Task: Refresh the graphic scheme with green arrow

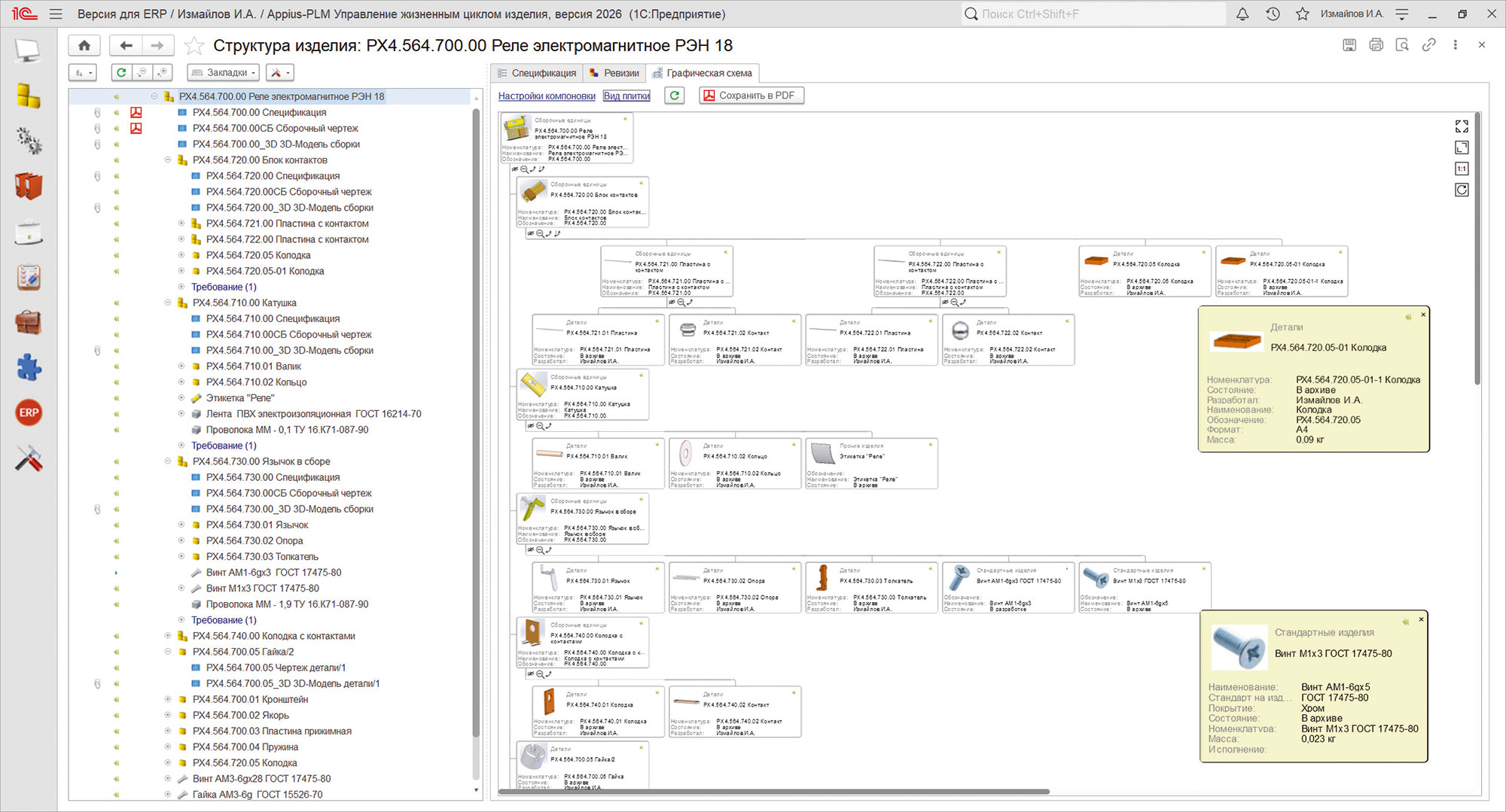Action: pyautogui.click(x=675, y=96)
